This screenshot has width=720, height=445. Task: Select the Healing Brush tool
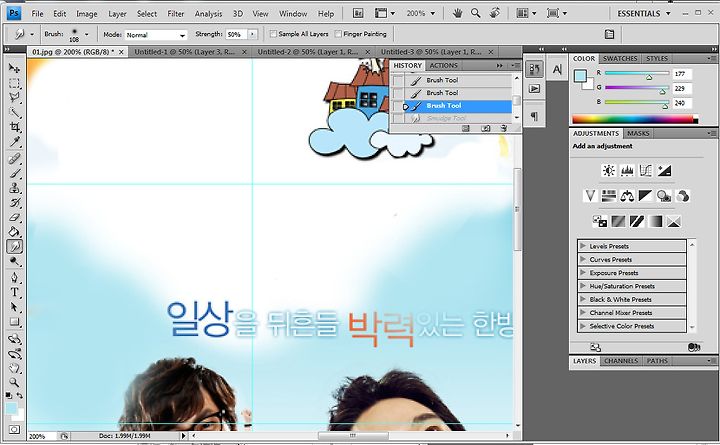(x=14, y=159)
